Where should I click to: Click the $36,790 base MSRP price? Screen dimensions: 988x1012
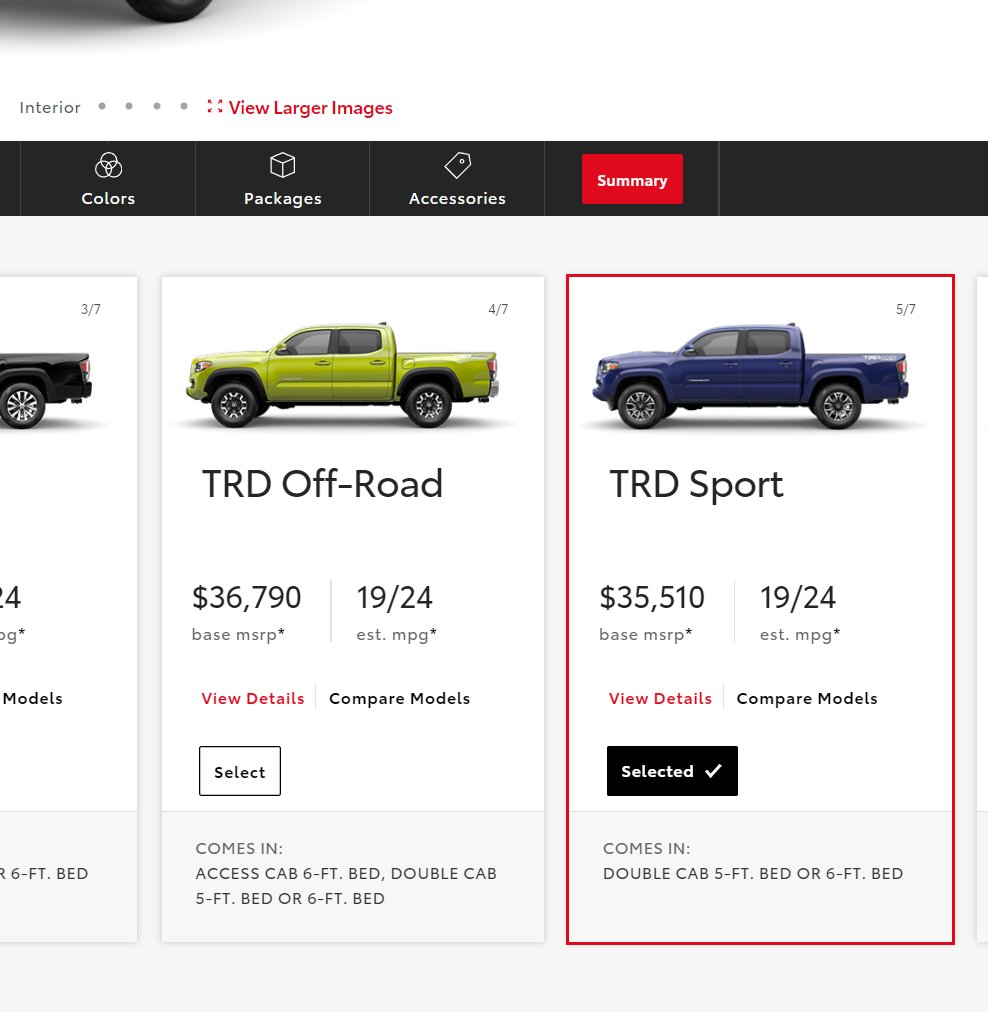pyautogui.click(x=247, y=597)
